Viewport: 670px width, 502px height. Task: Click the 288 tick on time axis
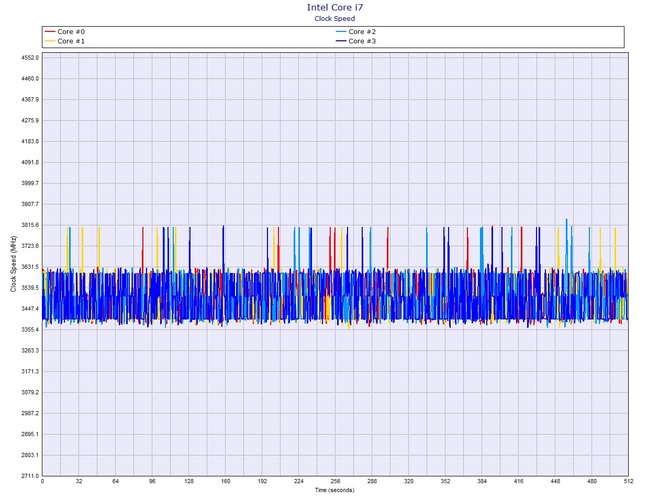tap(372, 481)
